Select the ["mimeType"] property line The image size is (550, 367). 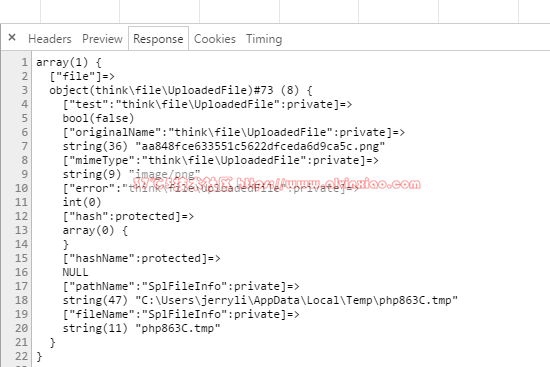[x=221, y=160]
